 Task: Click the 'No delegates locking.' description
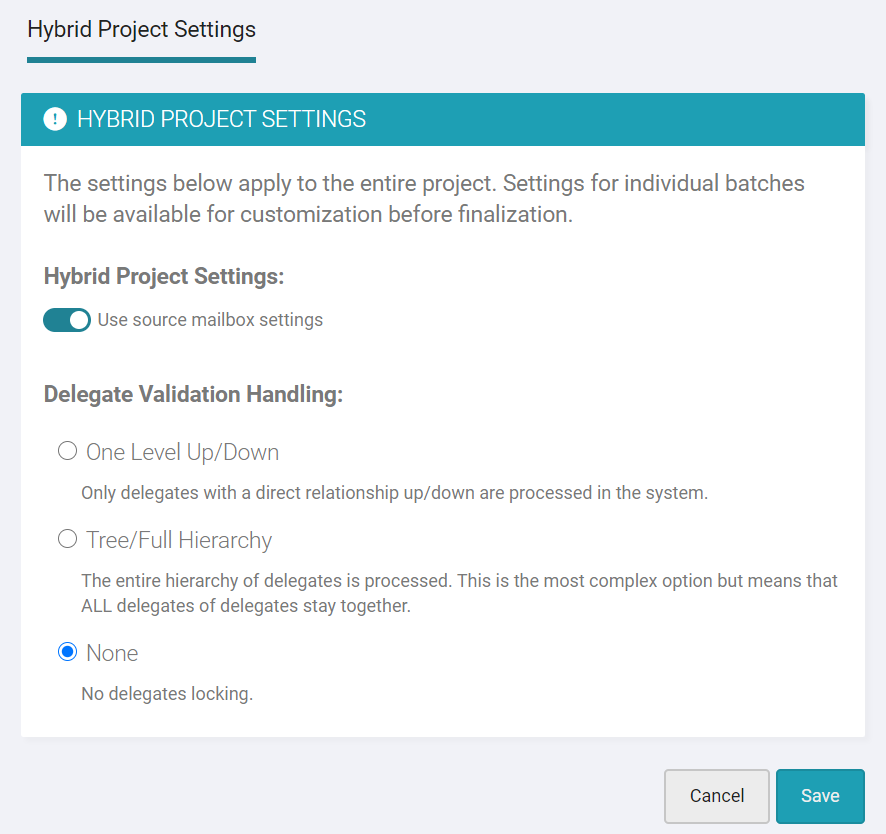(167, 694)
